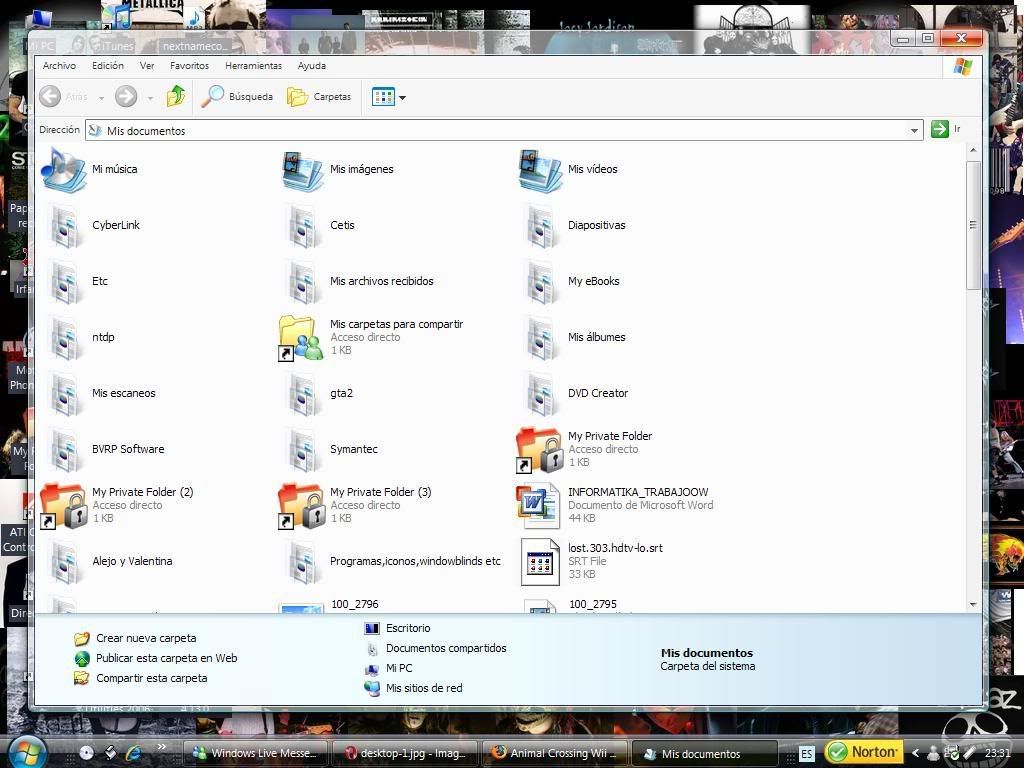Viewport: 1024px width, 768px height.
Task: Open the Ver menu
Action: 147,66
